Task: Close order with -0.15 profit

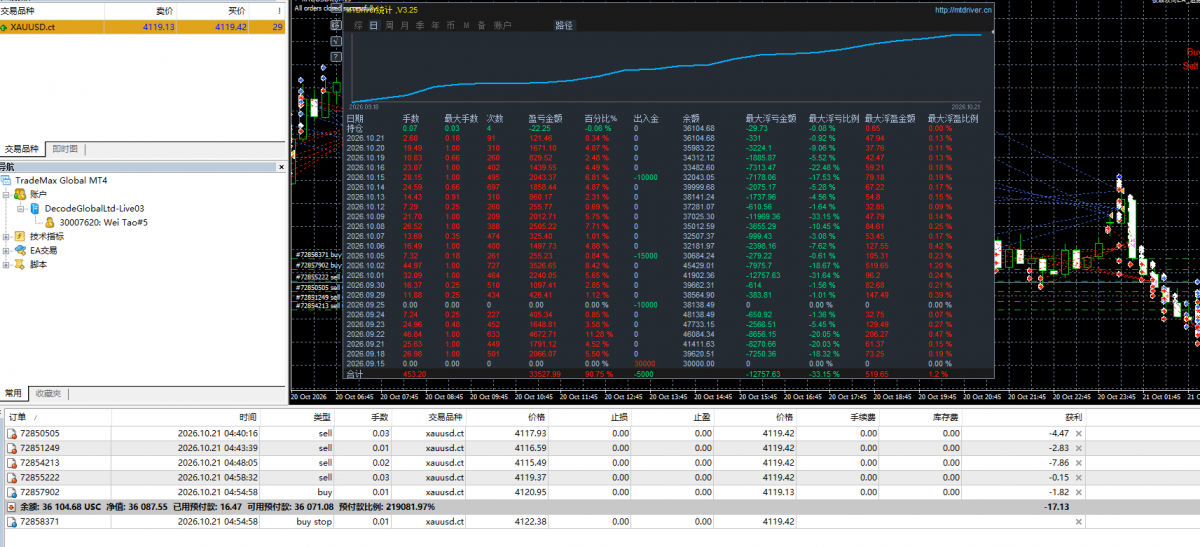Action: tap(1078, 478)
